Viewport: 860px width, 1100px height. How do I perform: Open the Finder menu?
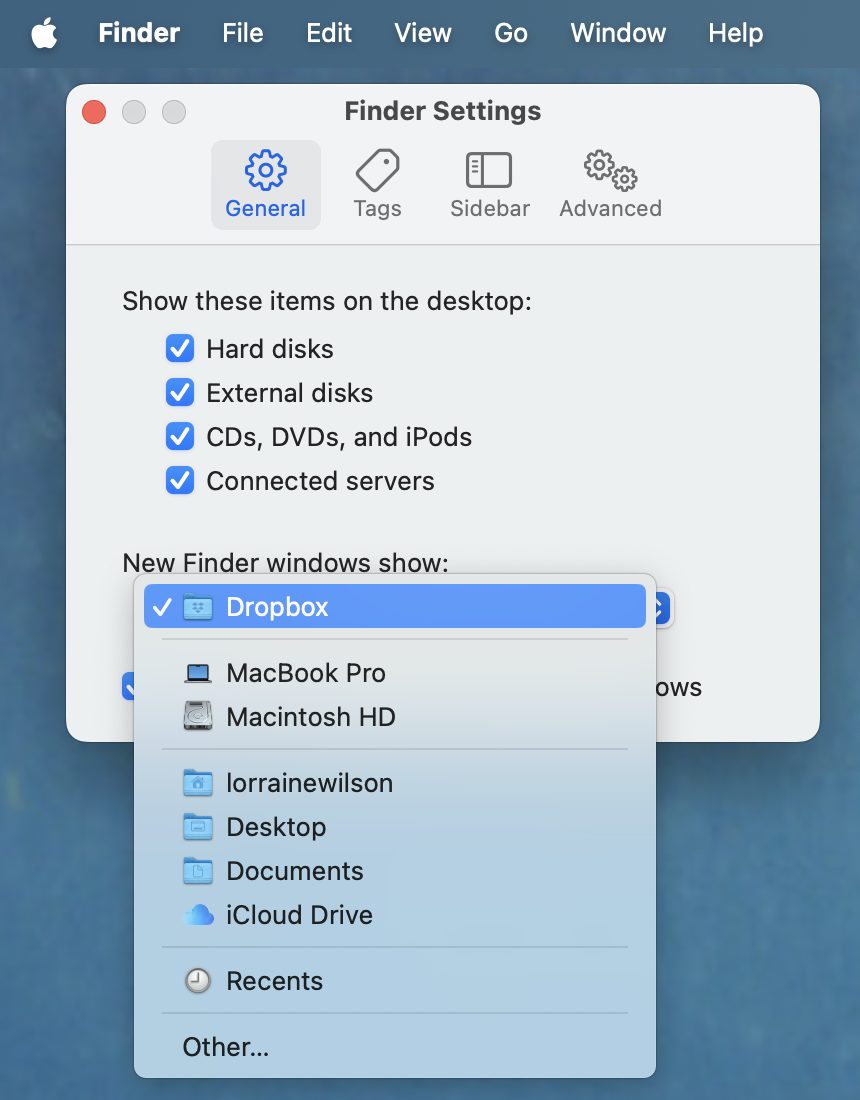click(x=139, y=33)
